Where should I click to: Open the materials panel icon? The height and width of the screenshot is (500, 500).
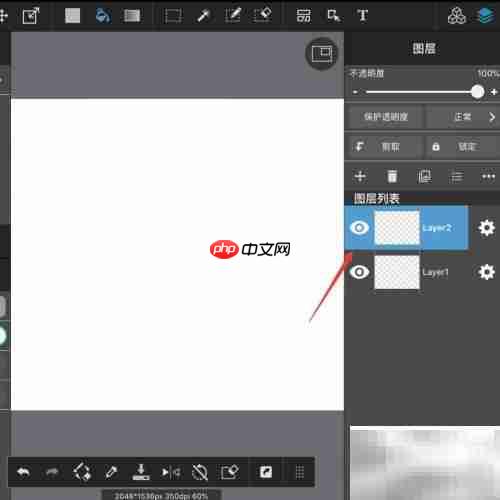tap(457, 15)
